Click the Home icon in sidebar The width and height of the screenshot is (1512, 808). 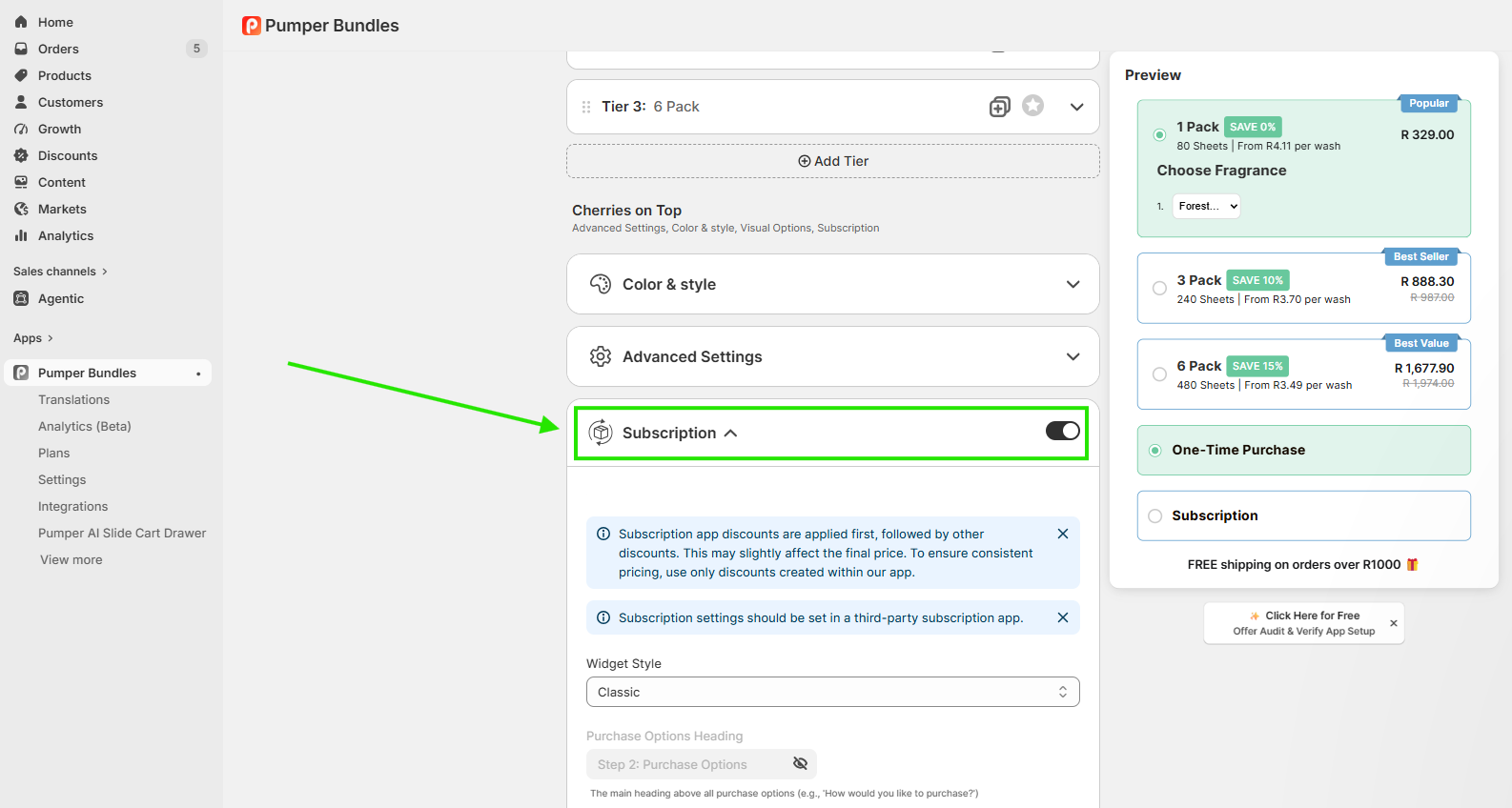point(21,22)
